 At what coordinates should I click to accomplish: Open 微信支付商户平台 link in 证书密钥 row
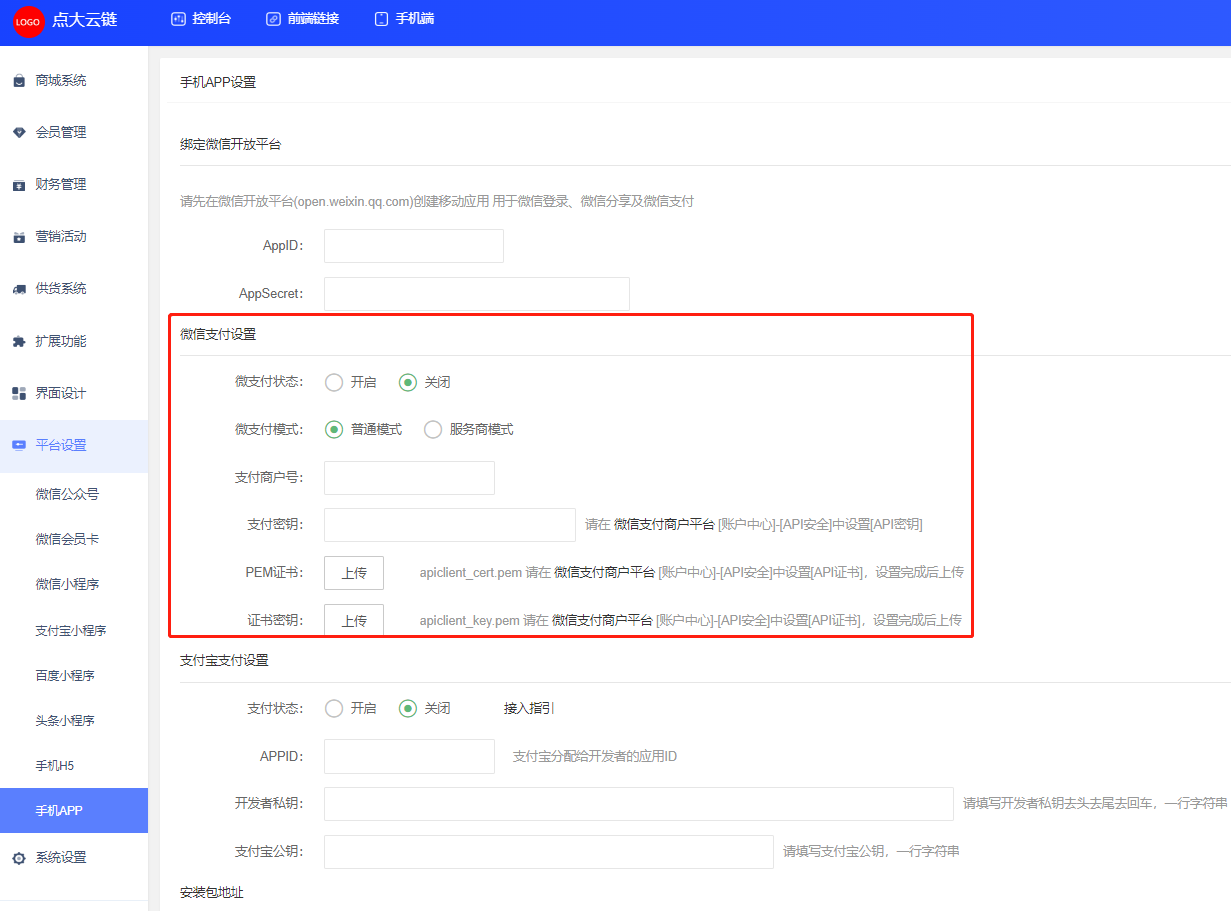point(602,621)
